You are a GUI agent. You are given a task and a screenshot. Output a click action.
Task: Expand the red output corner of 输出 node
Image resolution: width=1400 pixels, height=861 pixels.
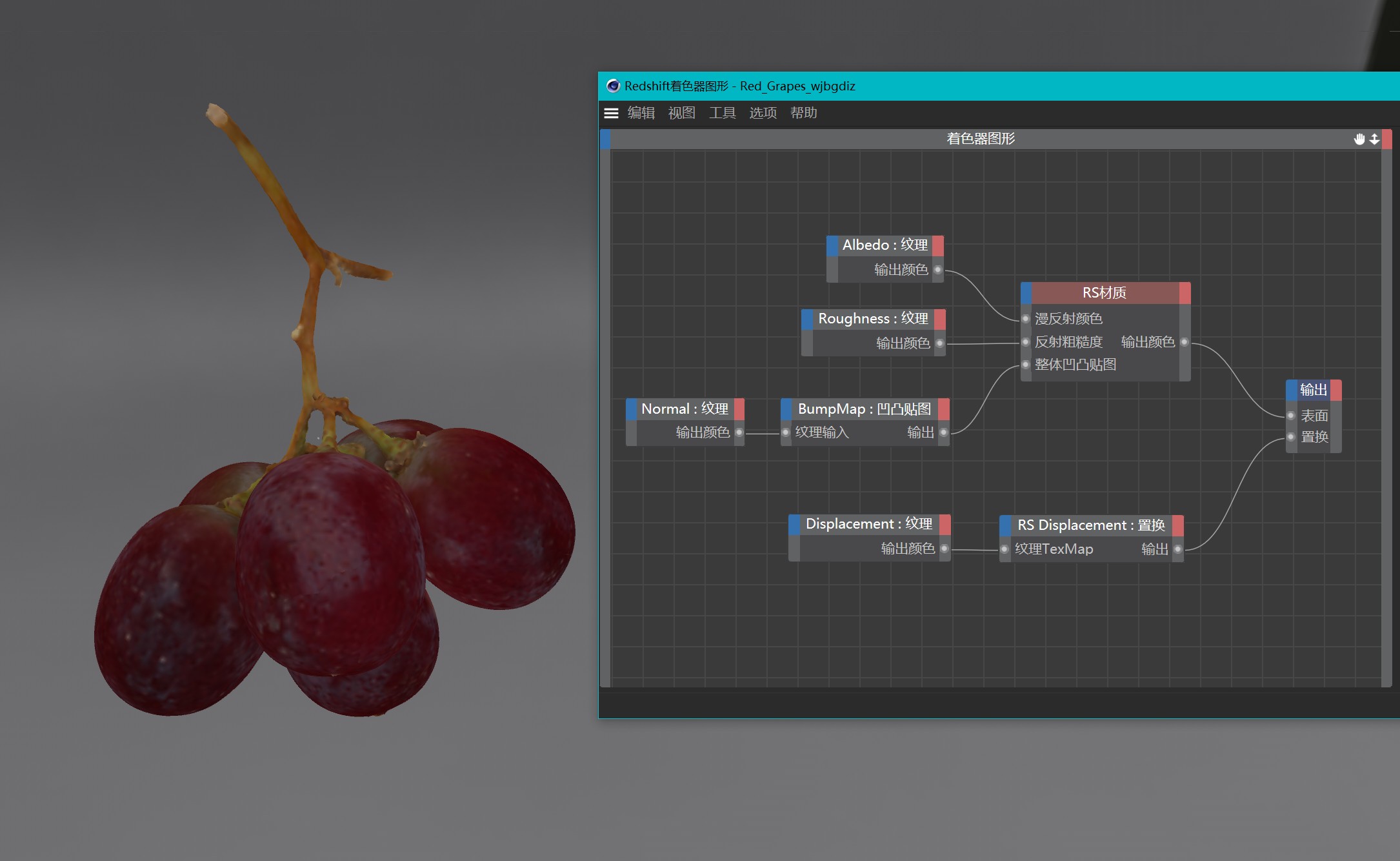[x=1336, y=390]
